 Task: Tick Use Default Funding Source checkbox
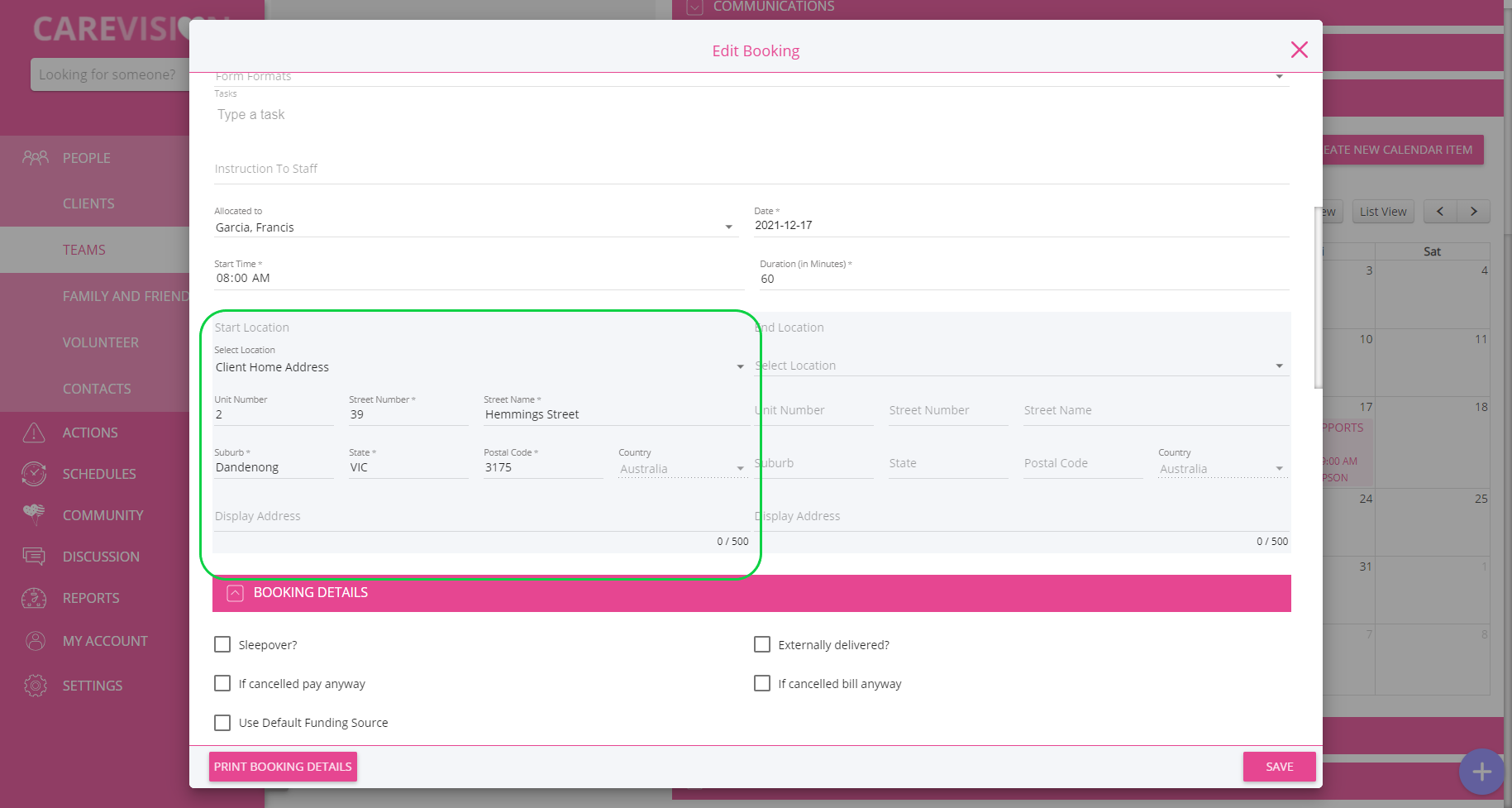point(222,723)
